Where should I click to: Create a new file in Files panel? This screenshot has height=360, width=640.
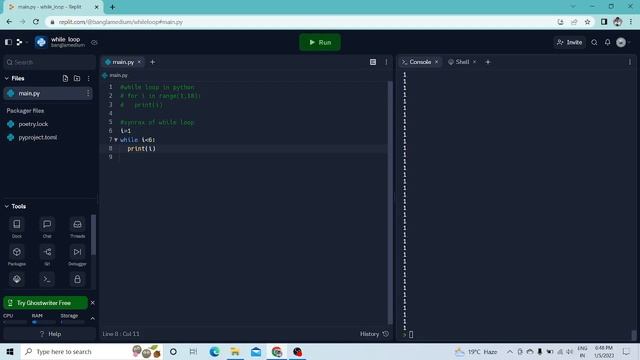click(65, 78)
